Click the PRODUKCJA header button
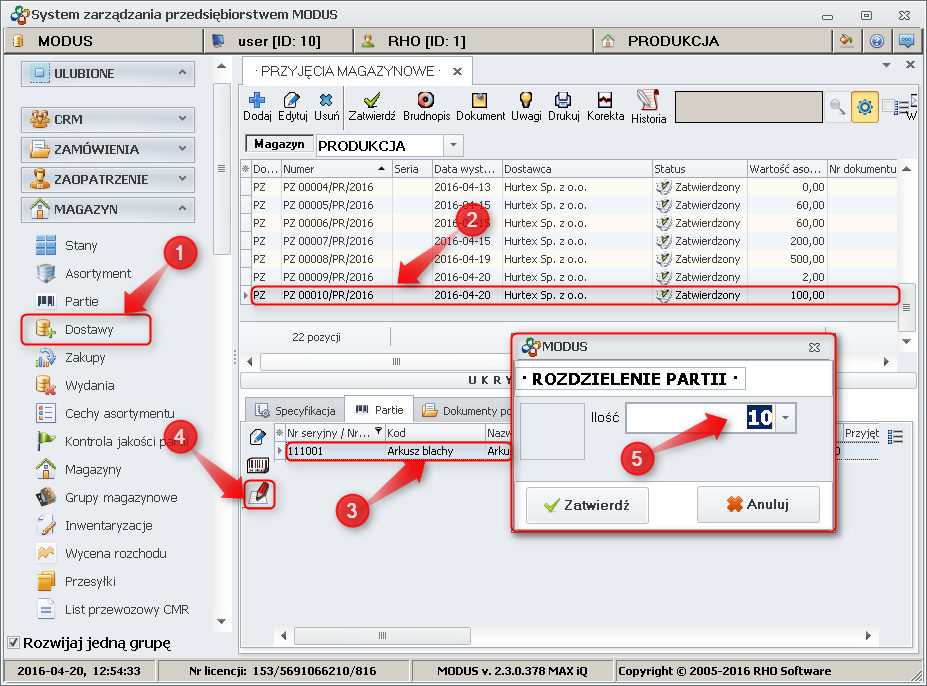 click(x=712, y=41)
